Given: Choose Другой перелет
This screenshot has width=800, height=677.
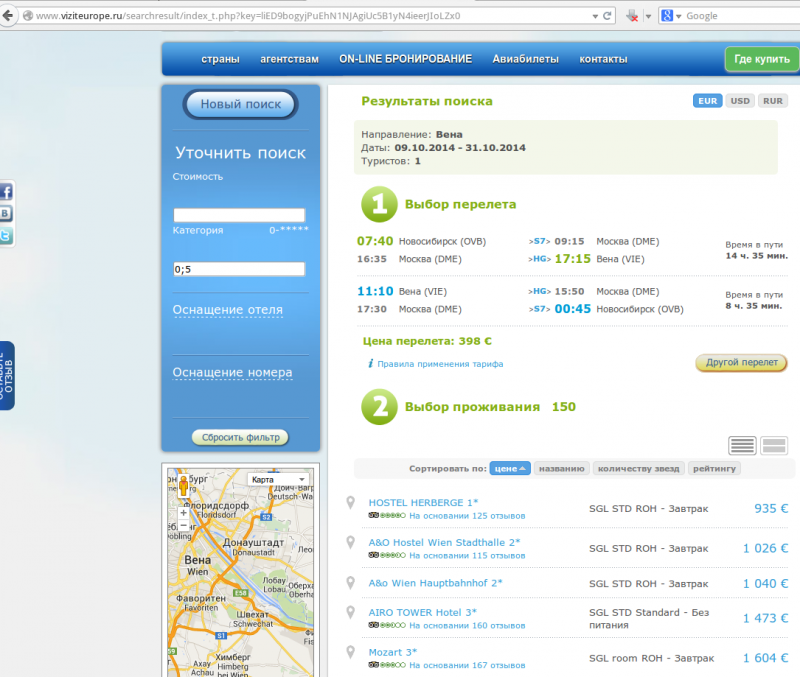Looking at the screenshot, I should (741, 363).
